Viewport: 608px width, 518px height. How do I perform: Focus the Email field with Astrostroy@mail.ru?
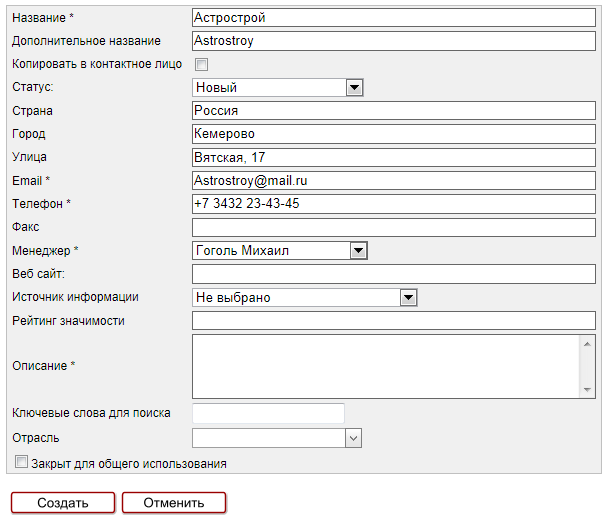(x=392, y=180)
